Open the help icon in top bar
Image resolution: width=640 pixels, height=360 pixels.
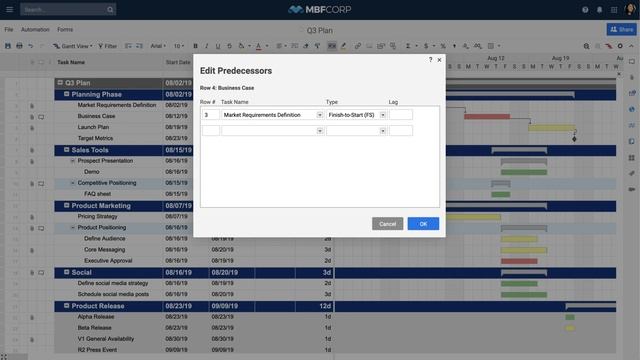click(585, 9)
